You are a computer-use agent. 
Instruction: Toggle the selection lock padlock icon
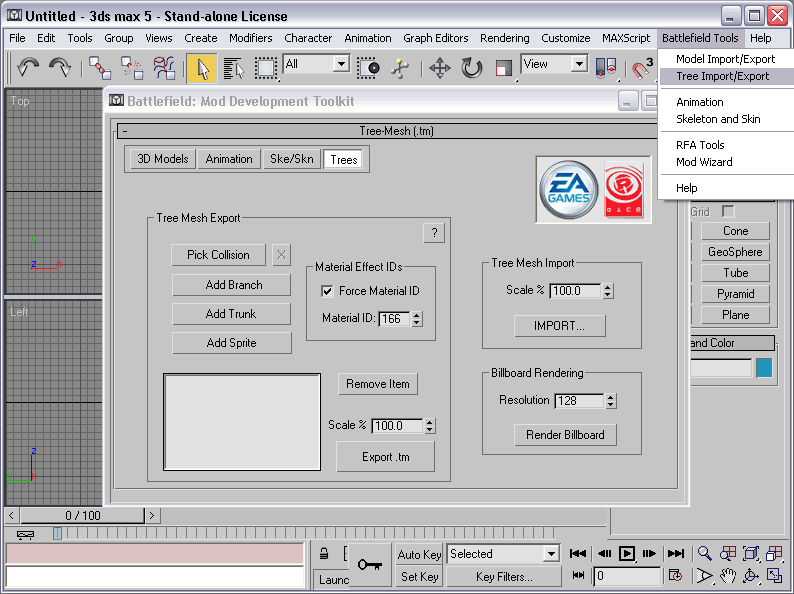click(x=324, y=554)
